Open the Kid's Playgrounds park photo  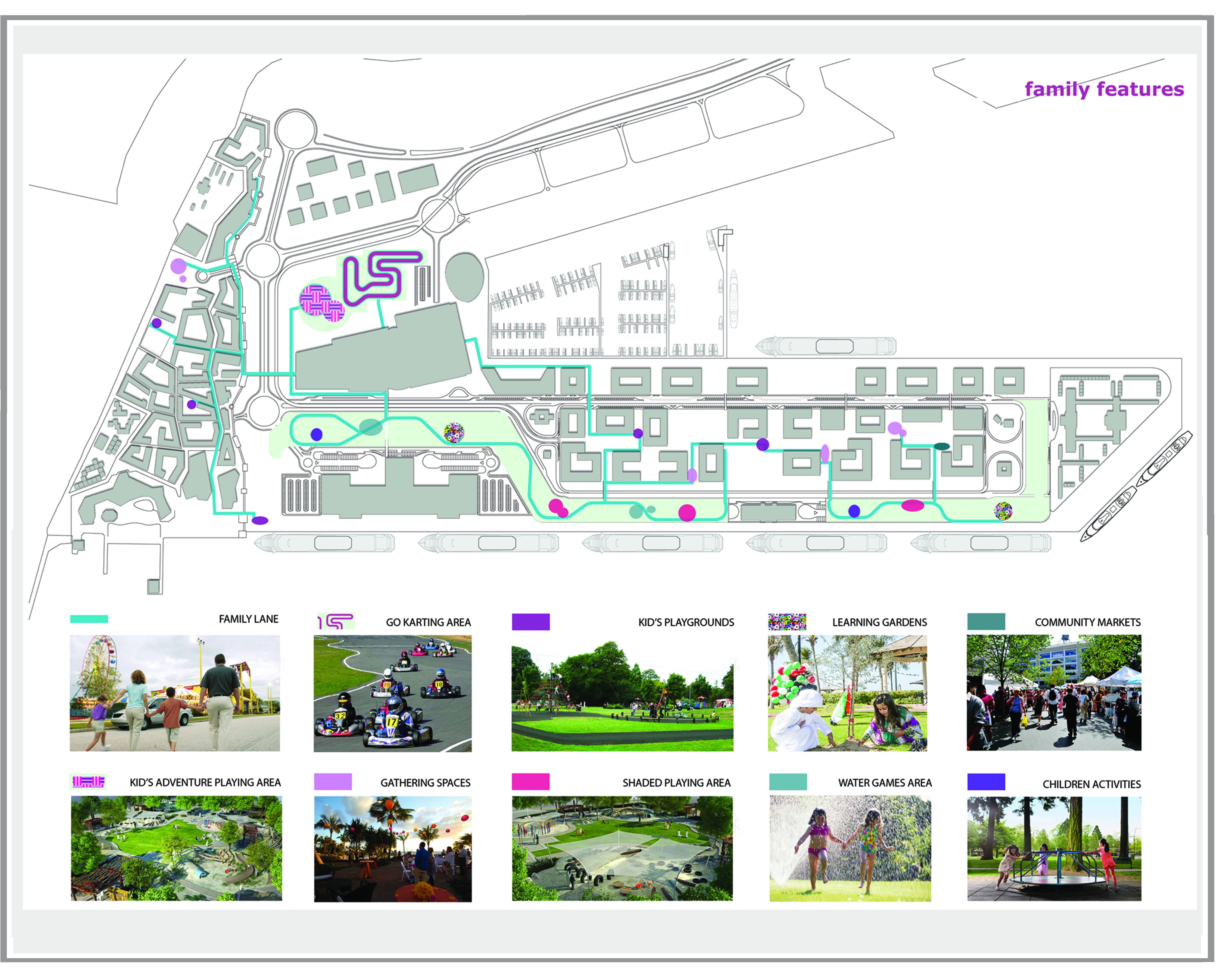point(622,696)
